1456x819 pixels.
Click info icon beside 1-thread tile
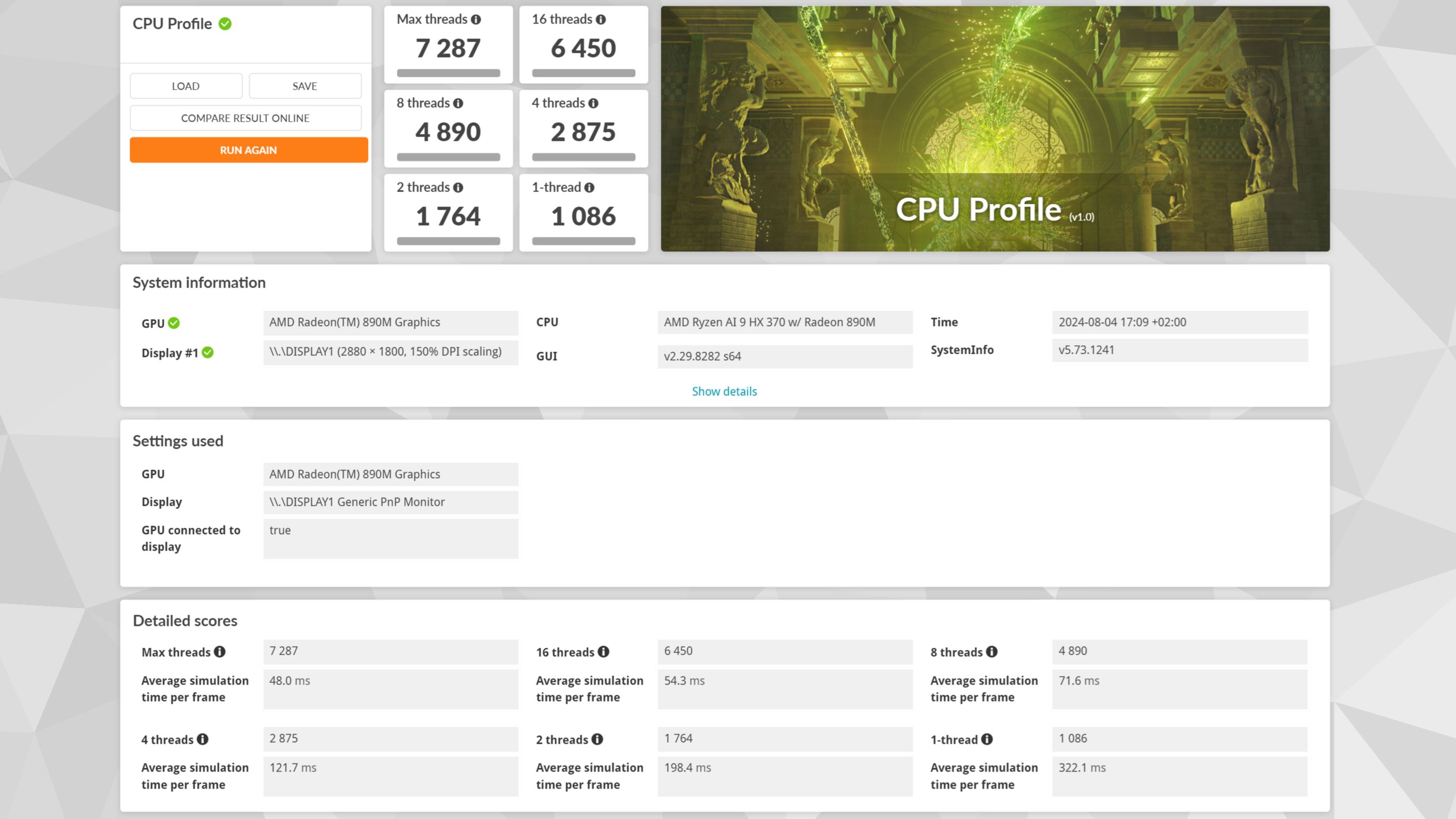coord(589,188)
